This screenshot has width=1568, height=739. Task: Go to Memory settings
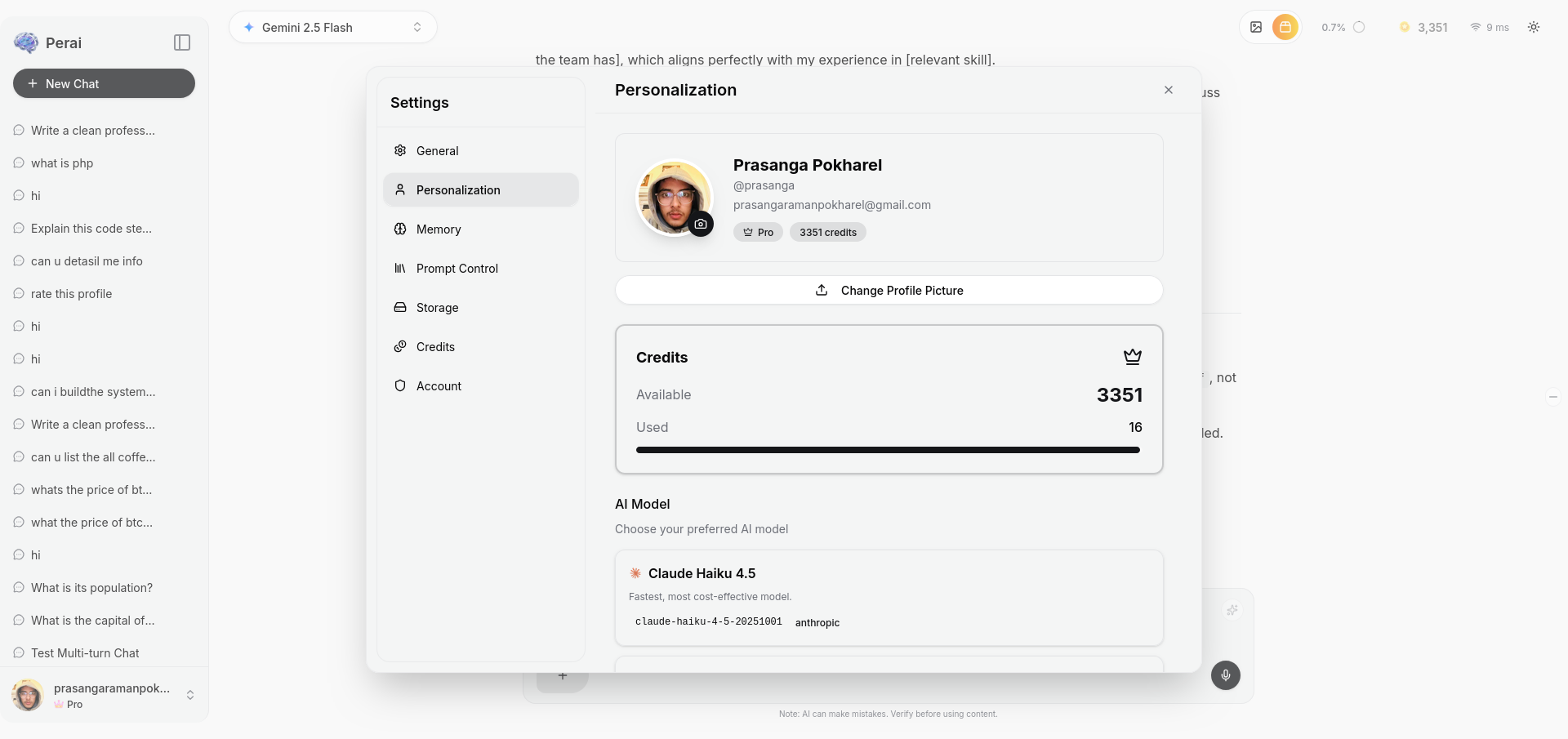click(x=481, y=229)
